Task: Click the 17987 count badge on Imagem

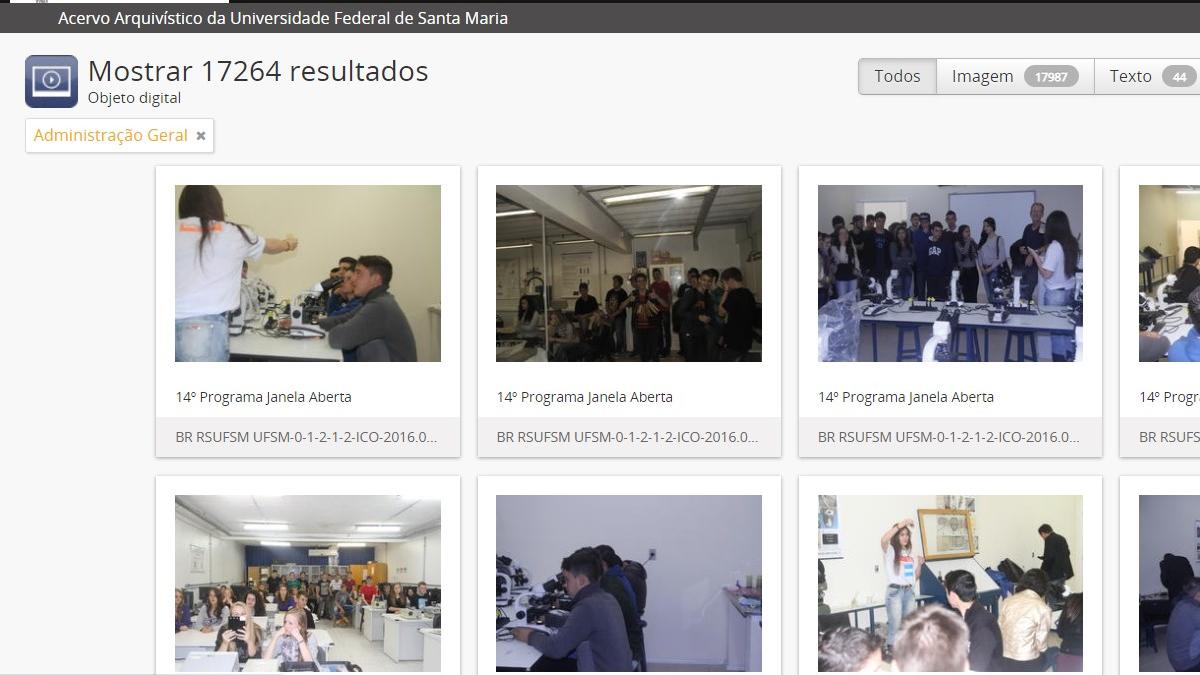Action: point(1050,77)
